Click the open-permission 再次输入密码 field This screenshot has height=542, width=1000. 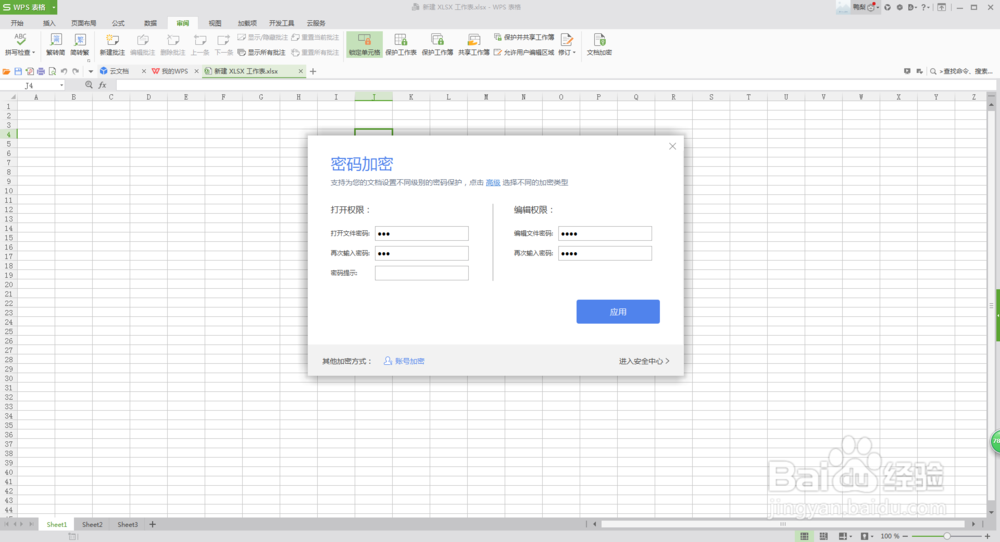click(422, 253)
